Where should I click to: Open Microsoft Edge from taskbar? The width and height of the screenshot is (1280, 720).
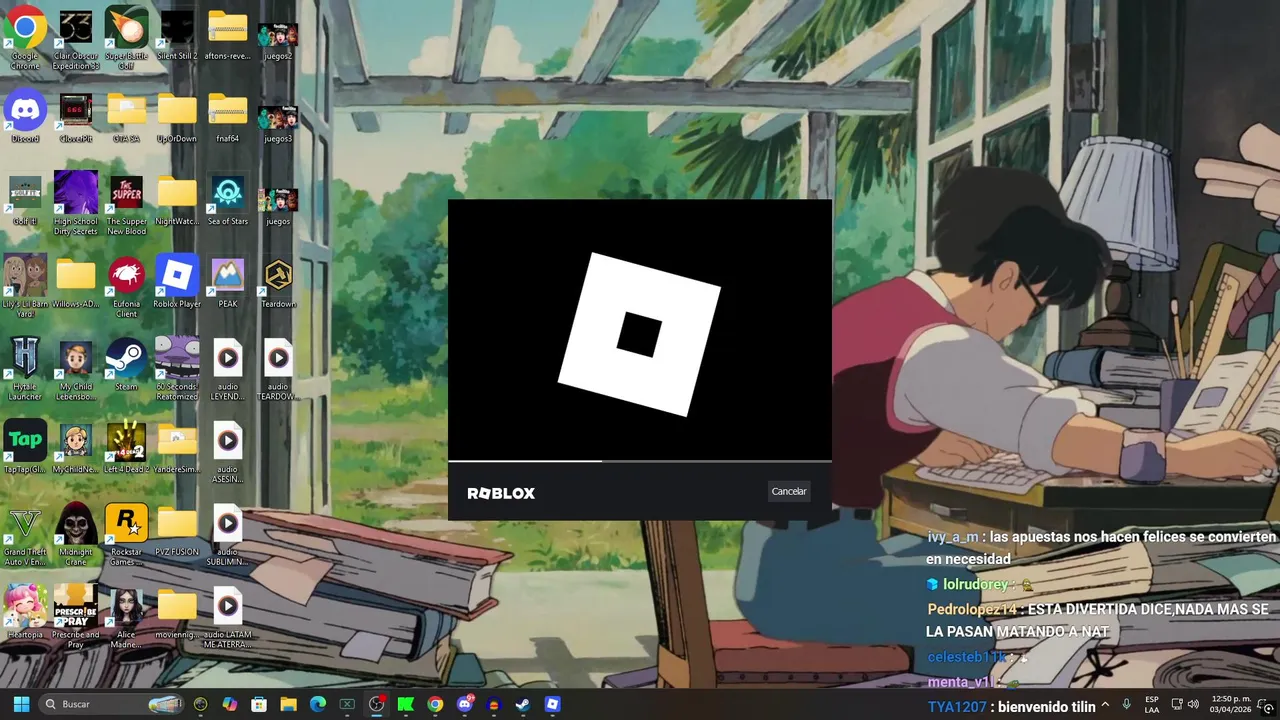[x=318, y=704]
